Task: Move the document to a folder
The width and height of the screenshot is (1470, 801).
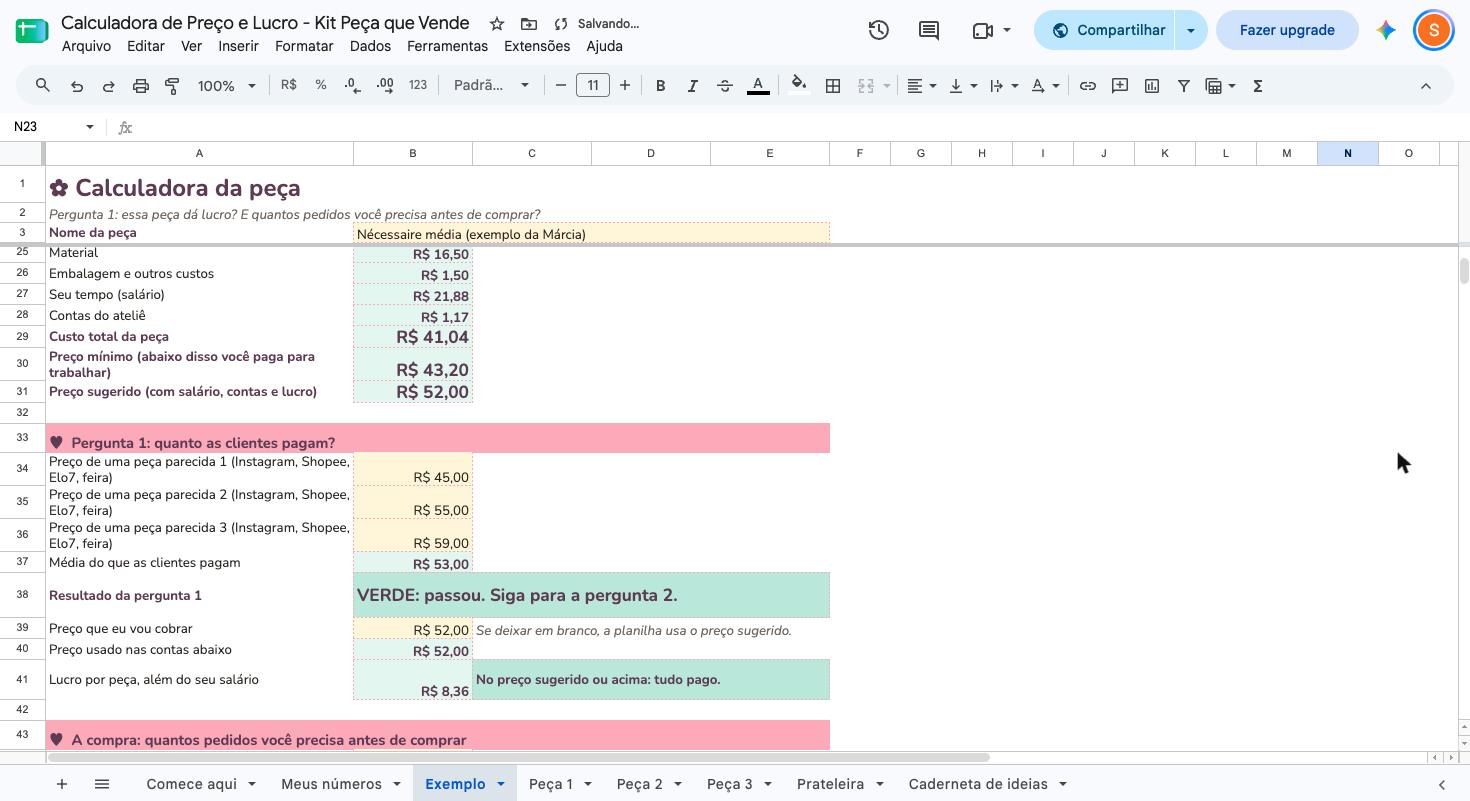Action: 529,23
